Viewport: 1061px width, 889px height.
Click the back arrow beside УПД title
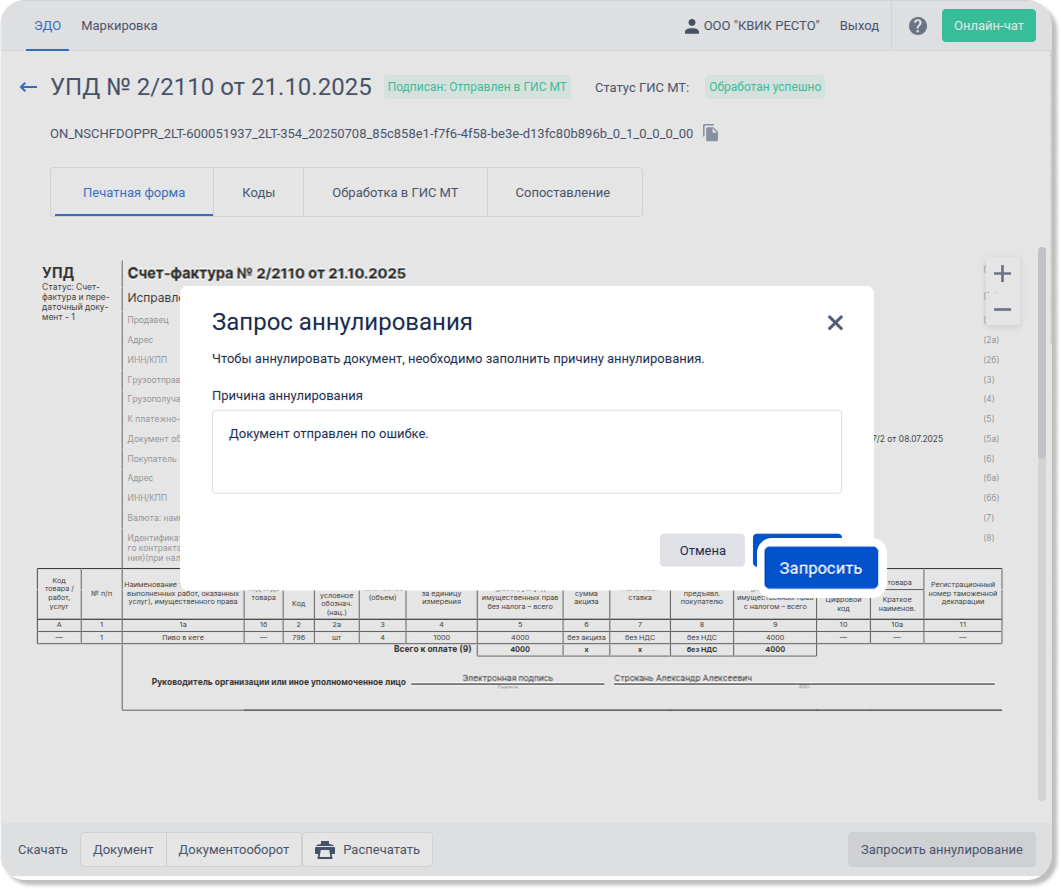pyautogui.click(x=28, y=87)
